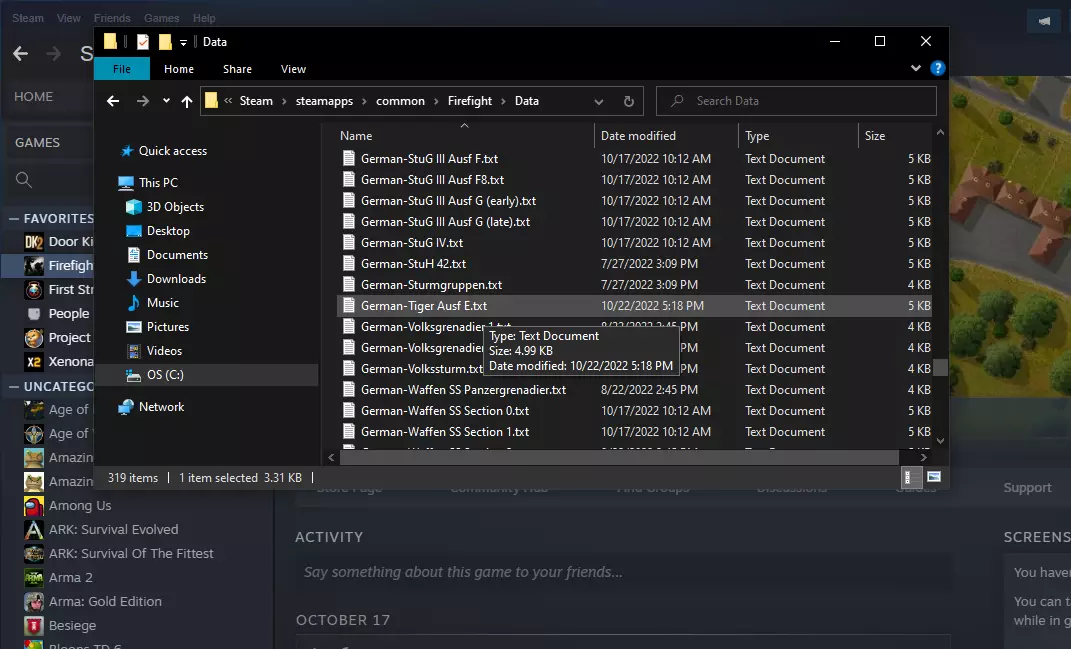Switch to Large icons view layout
1071x649 pixels.
coord(934,477)
